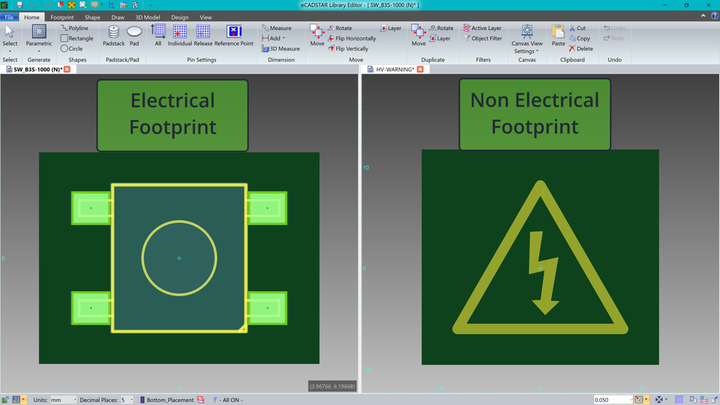
Task: Click the Bottom_Placement layer color swatch
Action: (142, 400)
